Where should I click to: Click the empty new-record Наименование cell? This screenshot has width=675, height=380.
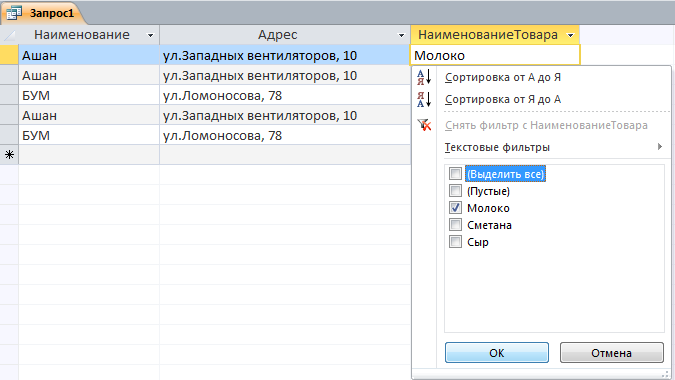89,154
